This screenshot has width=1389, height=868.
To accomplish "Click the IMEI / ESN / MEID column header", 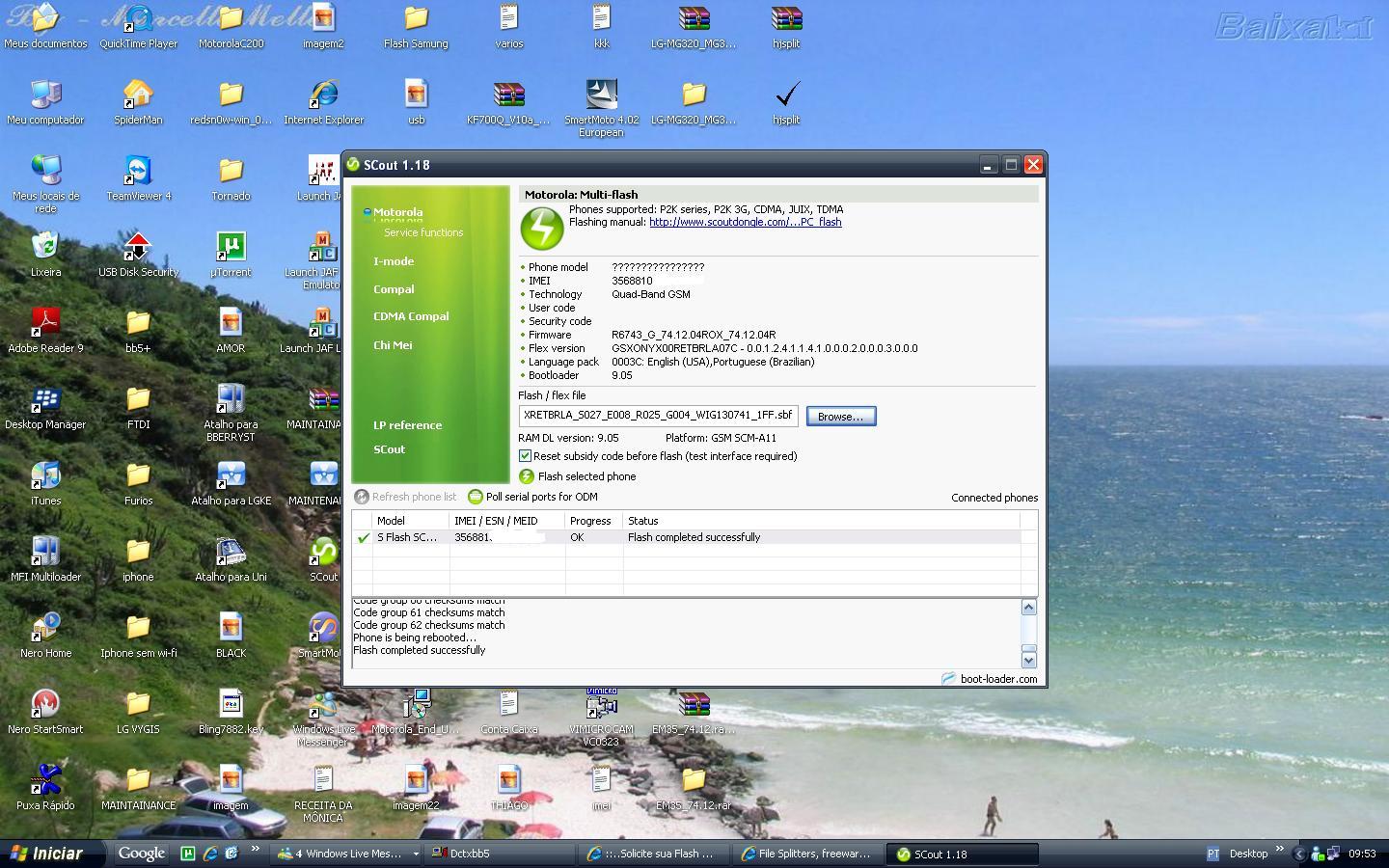I will pyautogui.click(x=507, y=521).
